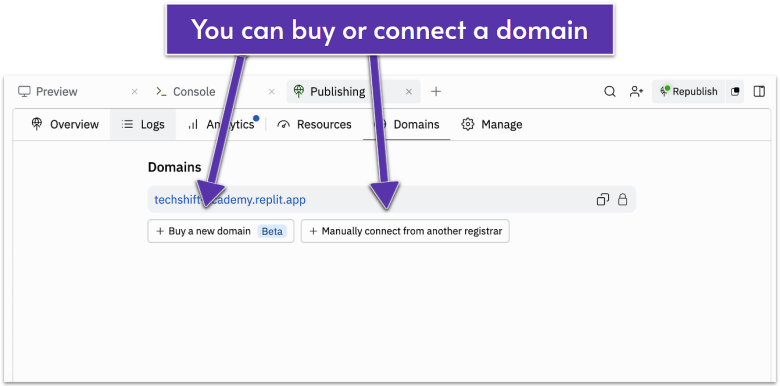Open the search magnifier icon
The image size is (780, 386).
(x=610, y=92)
